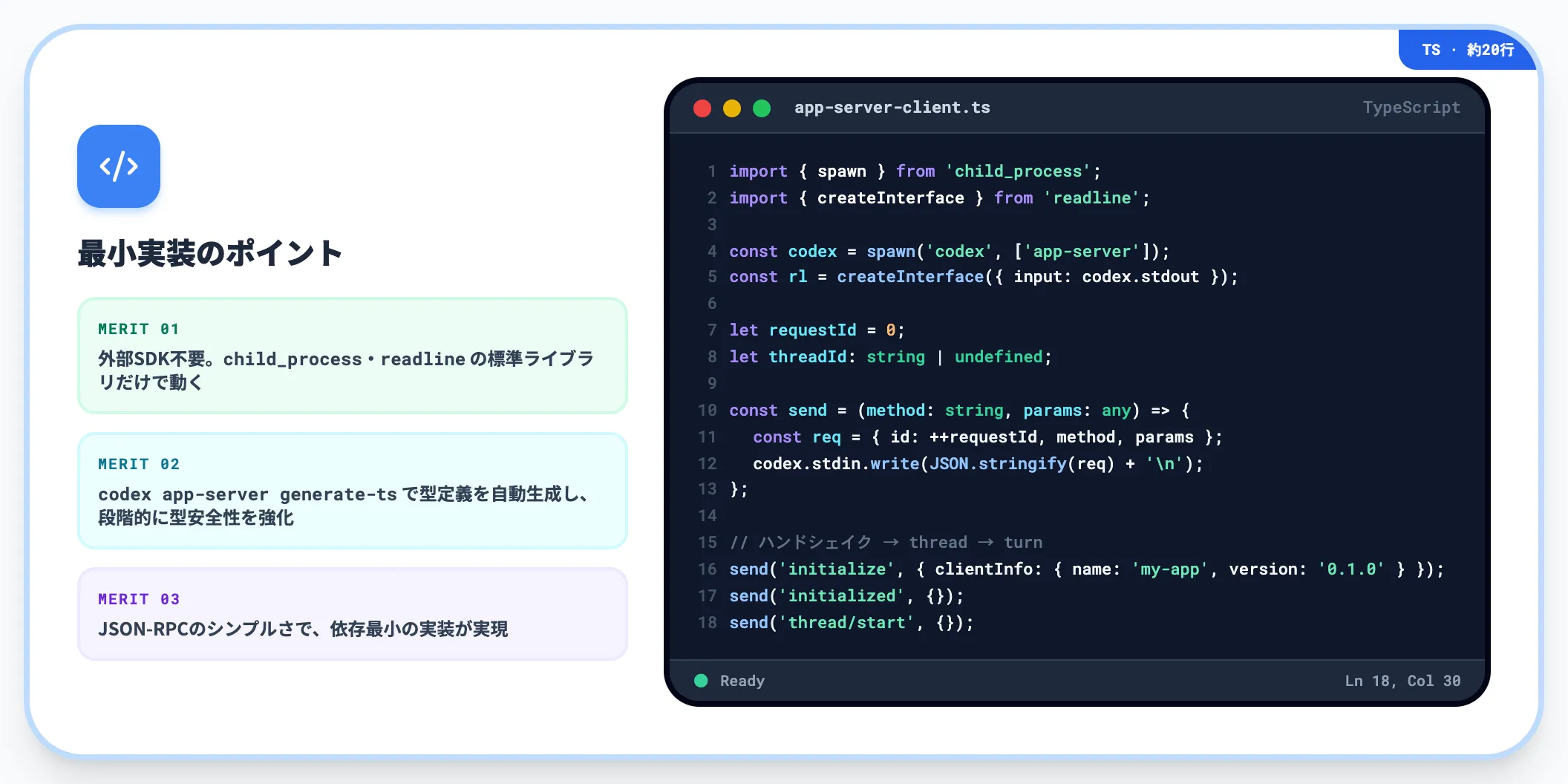The image size is (1568, 784).
Task: Click the TypeScript language label
Action: 1411,108
